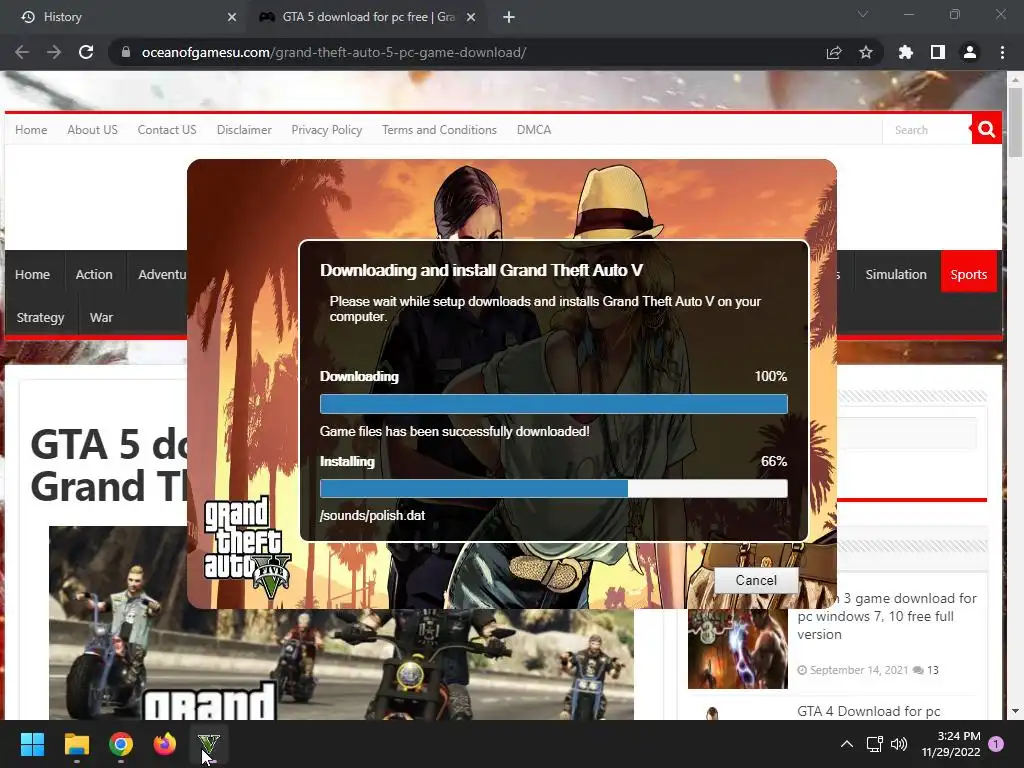
Task: Select Strategy game category
Action: (x=40, y=317)
